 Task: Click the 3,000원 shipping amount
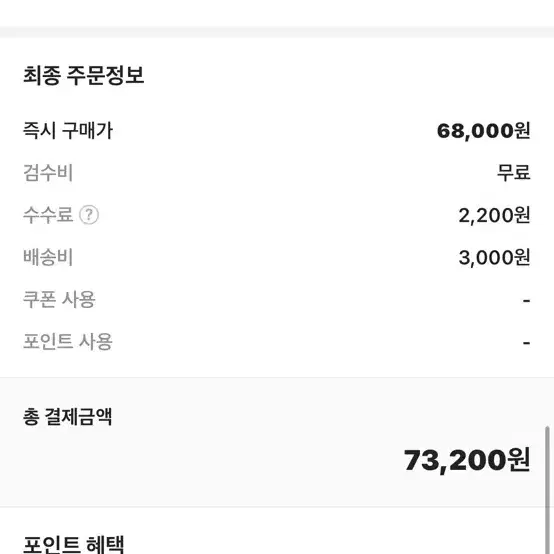click(x=494, y=257)
